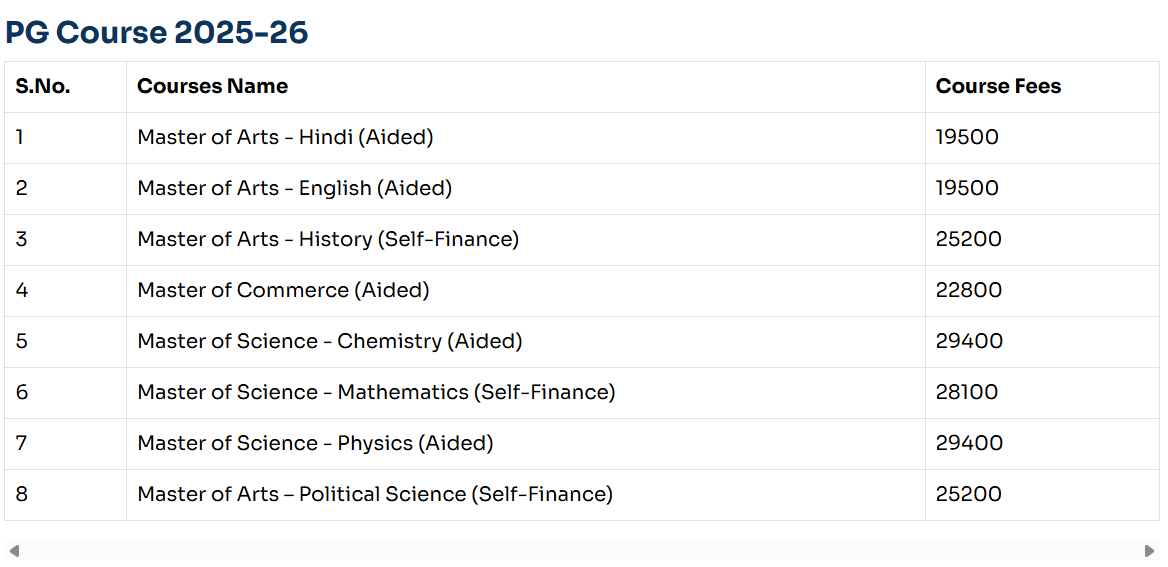The width and height of the screenshot is (1168, 567).
Task: Click the left scroll arrow
Action: 14,551
